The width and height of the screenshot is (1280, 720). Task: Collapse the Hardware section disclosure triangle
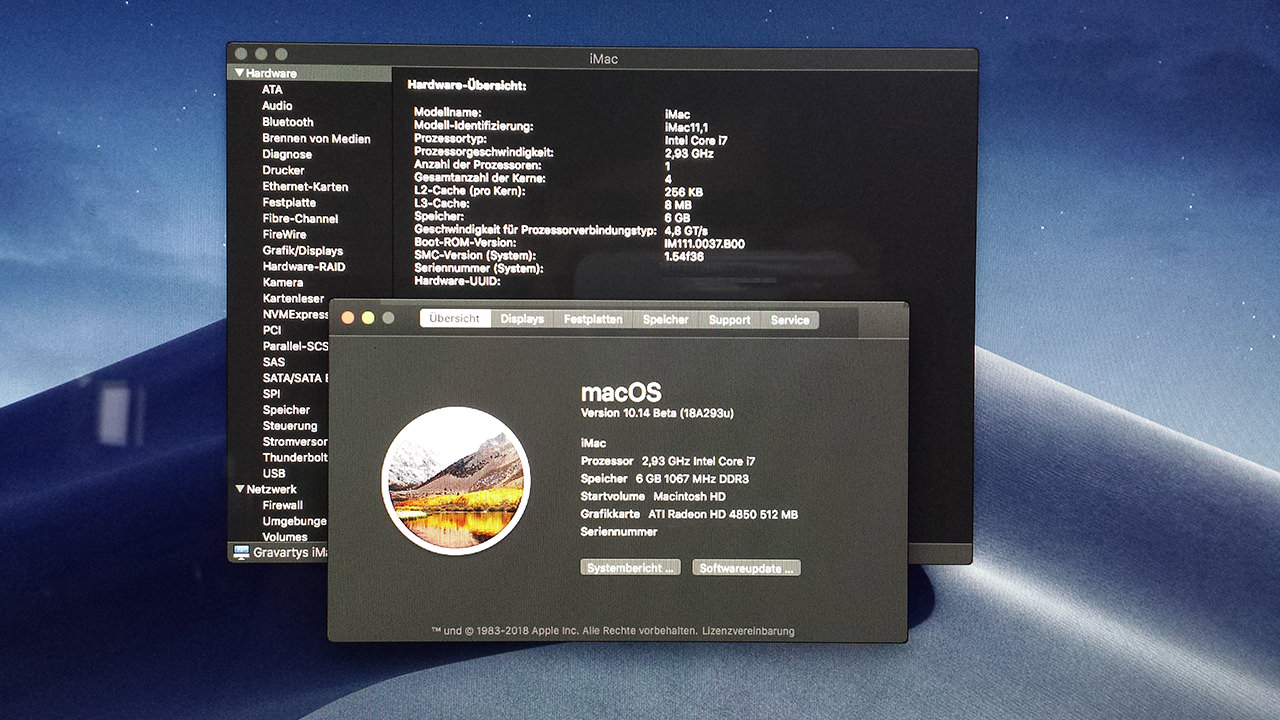pyautogui.click(x=239, y=73)
